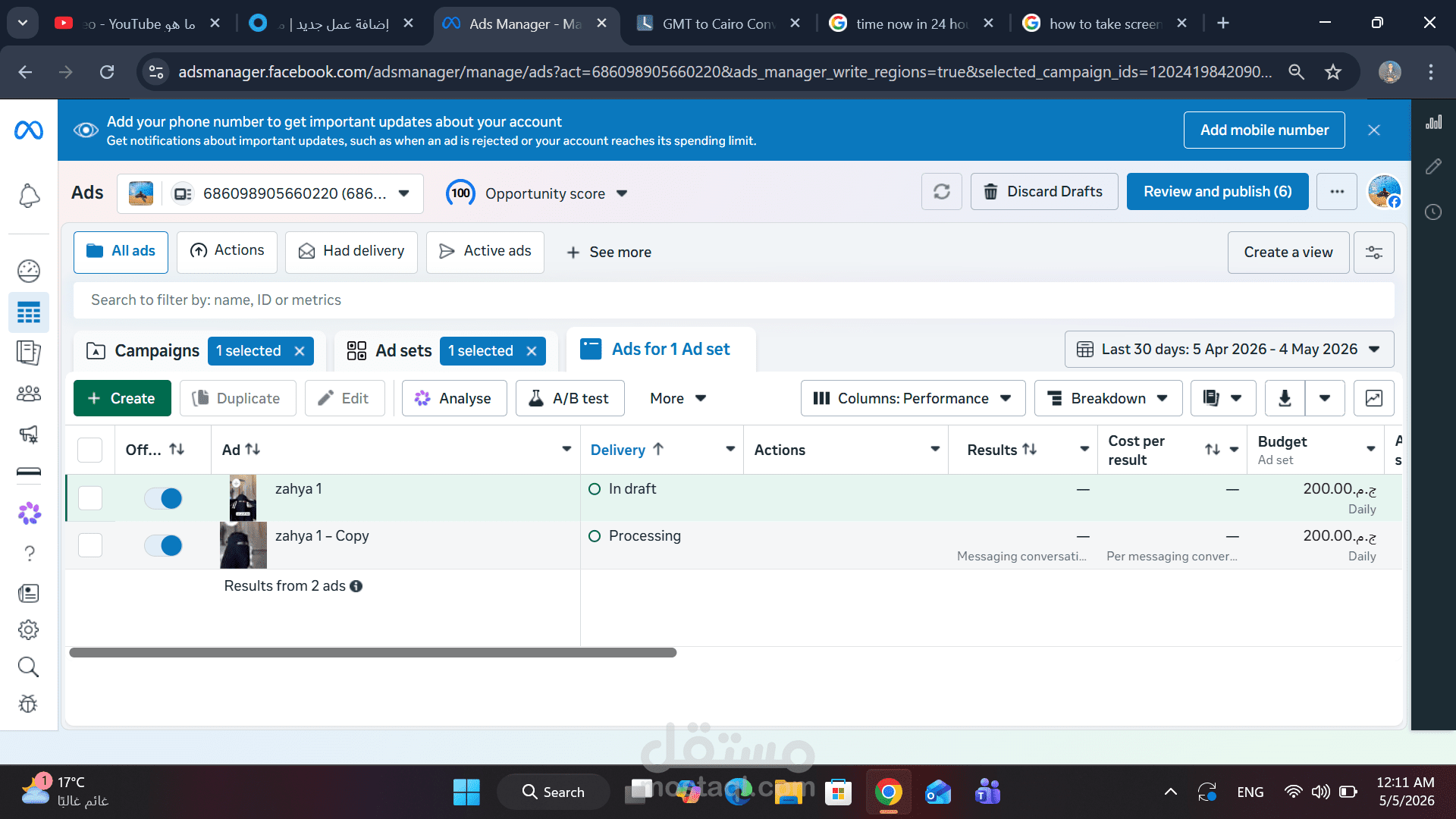Open the edit pencil in right rail
This screenshot has height=819, width=1456.
point(1433,167)
